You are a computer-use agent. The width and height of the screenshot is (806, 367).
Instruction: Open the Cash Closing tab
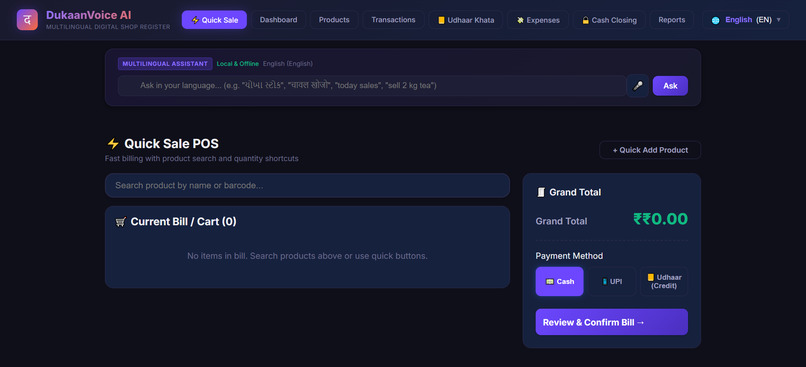point(609,20)
